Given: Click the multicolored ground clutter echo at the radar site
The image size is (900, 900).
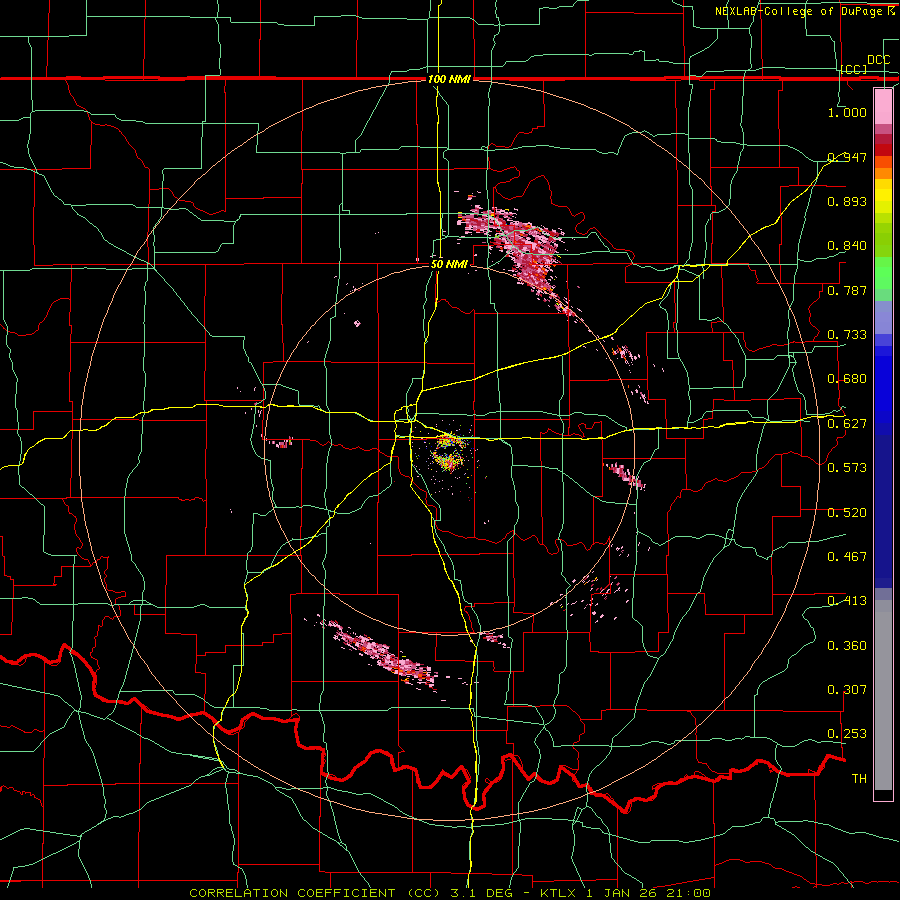Looking at the screenshot, I should pos(448,453).
